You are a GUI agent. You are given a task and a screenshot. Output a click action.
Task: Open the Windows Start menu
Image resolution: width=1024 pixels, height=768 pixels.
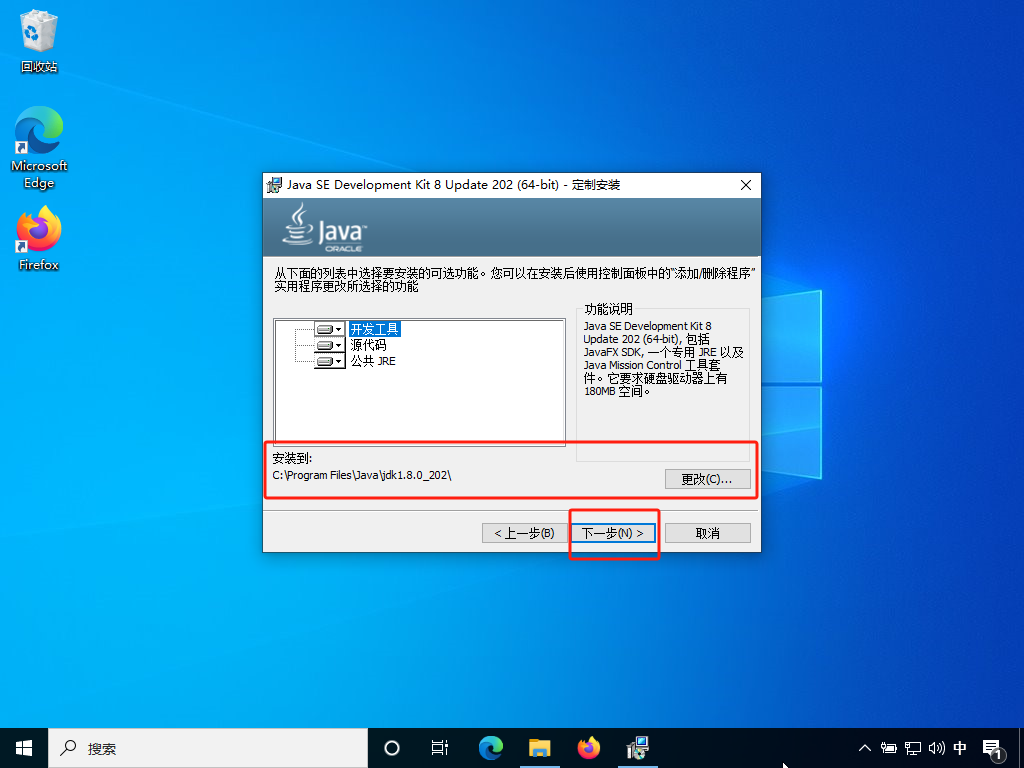pyautogui.click(x=24, y=748)
